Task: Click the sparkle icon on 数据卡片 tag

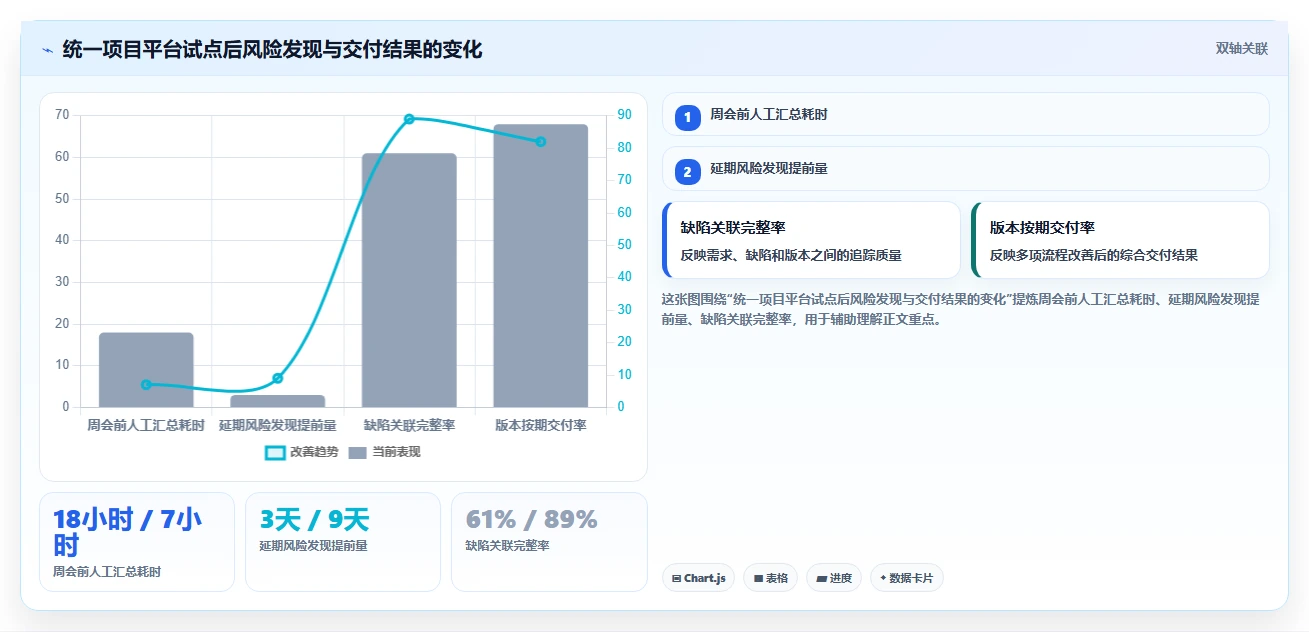Action: pos(883,578)
